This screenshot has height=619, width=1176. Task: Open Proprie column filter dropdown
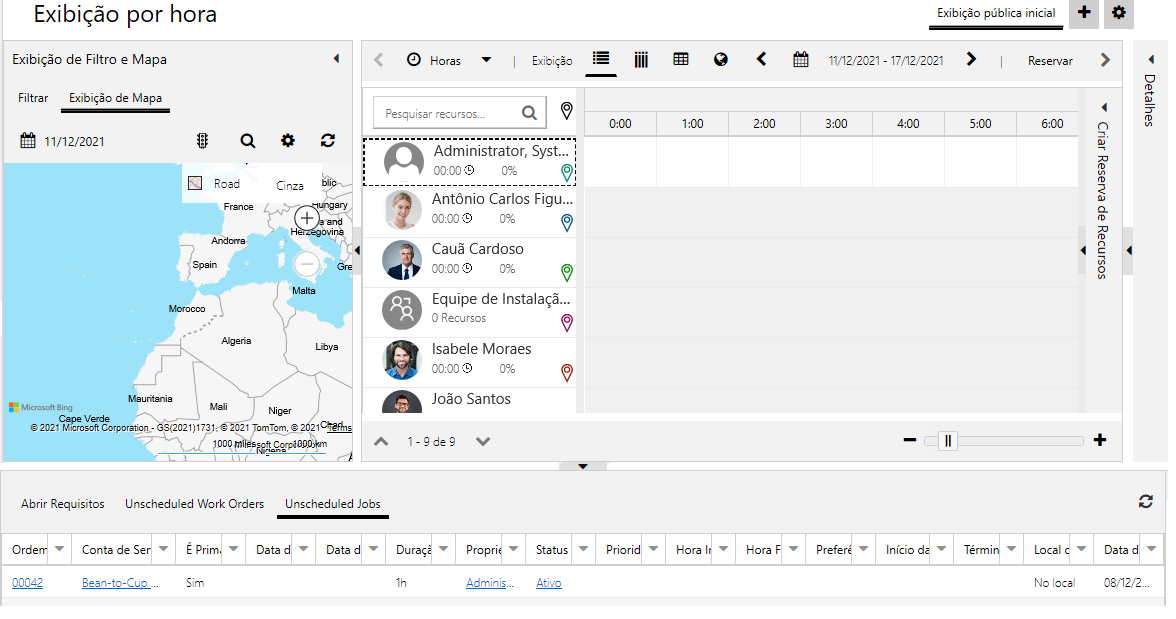pyautogui.click(x=513, y=549)
